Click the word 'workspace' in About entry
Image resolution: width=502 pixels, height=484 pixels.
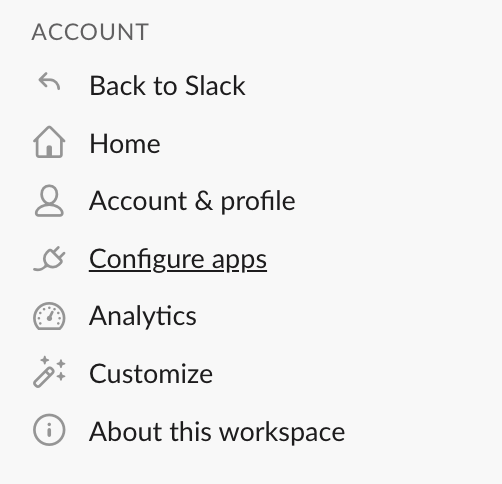click(282, 433)
